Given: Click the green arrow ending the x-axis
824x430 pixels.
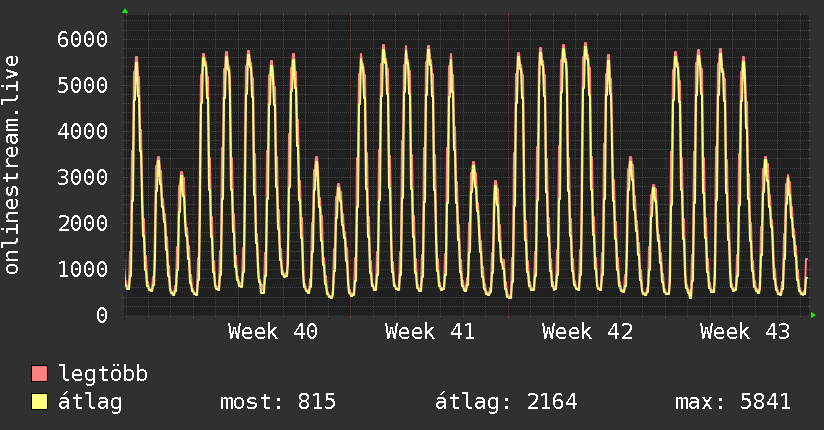Looking at the screenshot, I should (x=813, y=315).
